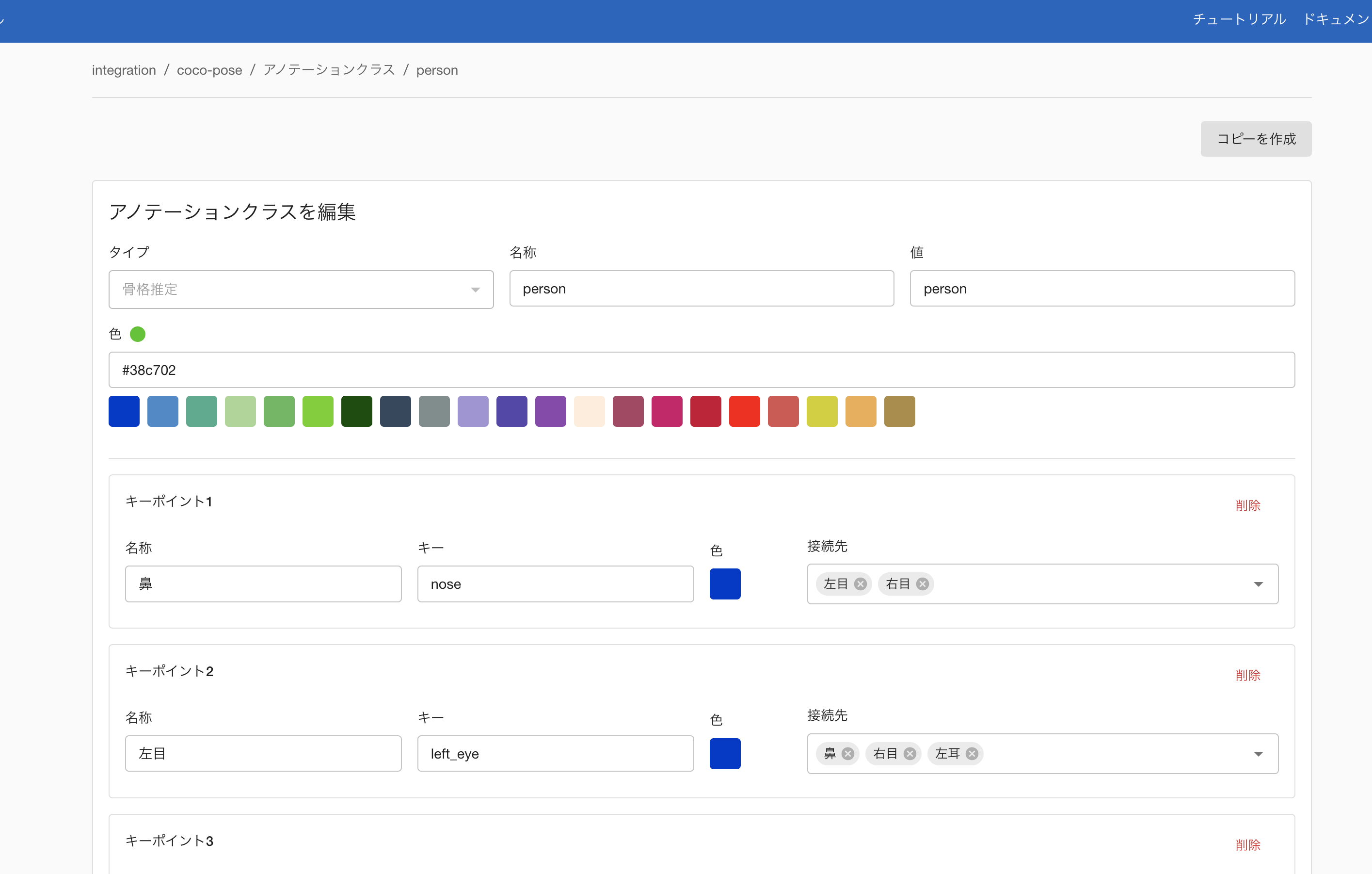Image resolution: width=1372 pixels, height=874 pixels.
Task: Pick the bright red color swatch
Action: pyautogui.click(x=744, y=411)
